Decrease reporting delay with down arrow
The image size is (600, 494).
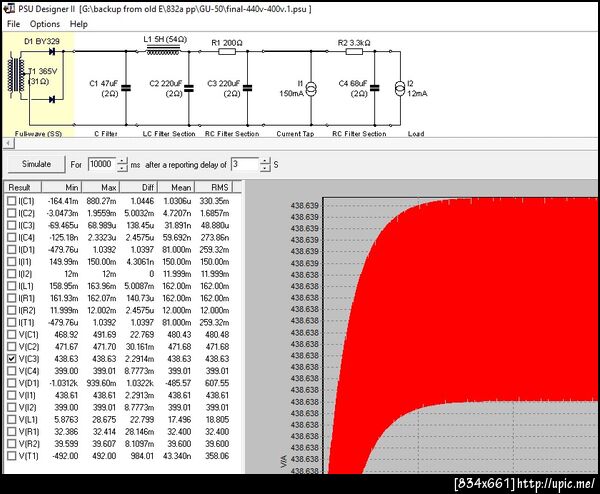[x=265, y=168]
